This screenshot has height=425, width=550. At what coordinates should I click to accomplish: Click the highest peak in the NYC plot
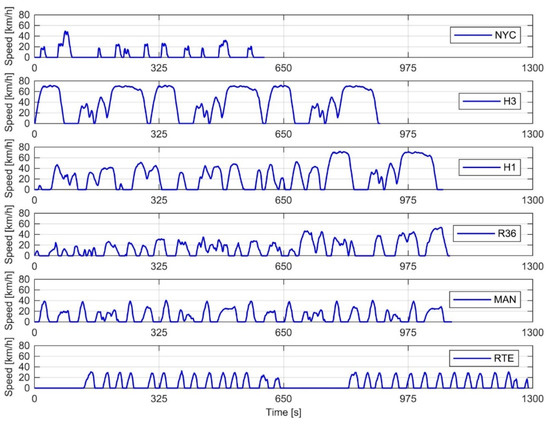point(66,32)
